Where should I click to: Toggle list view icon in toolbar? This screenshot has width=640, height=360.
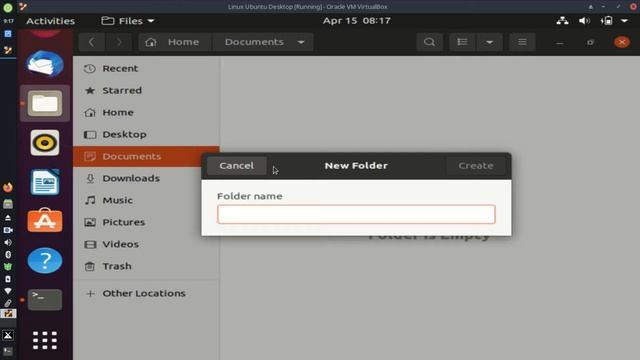tap(462, 42)
